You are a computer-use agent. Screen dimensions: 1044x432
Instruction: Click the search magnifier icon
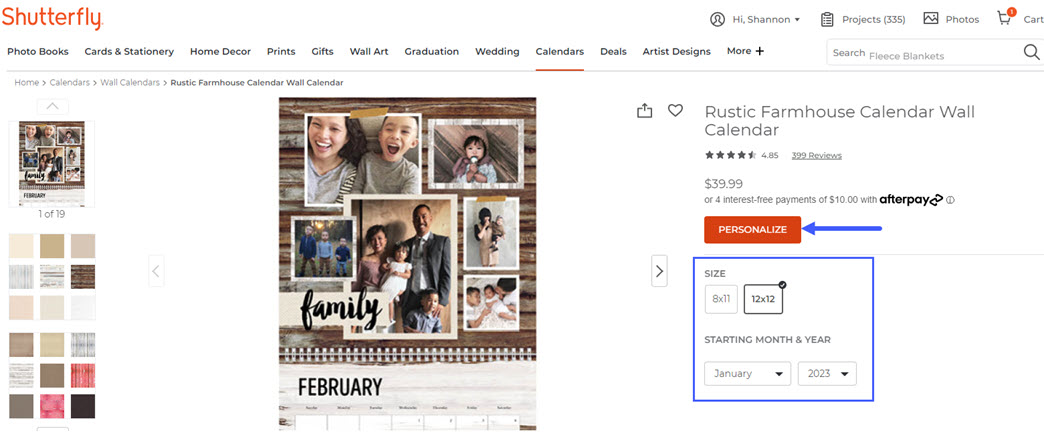point(1031,53)
